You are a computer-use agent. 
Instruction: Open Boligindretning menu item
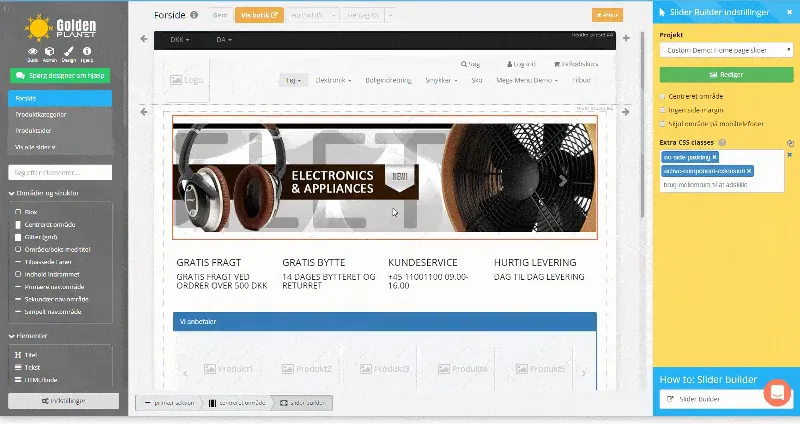pos(388,80)
